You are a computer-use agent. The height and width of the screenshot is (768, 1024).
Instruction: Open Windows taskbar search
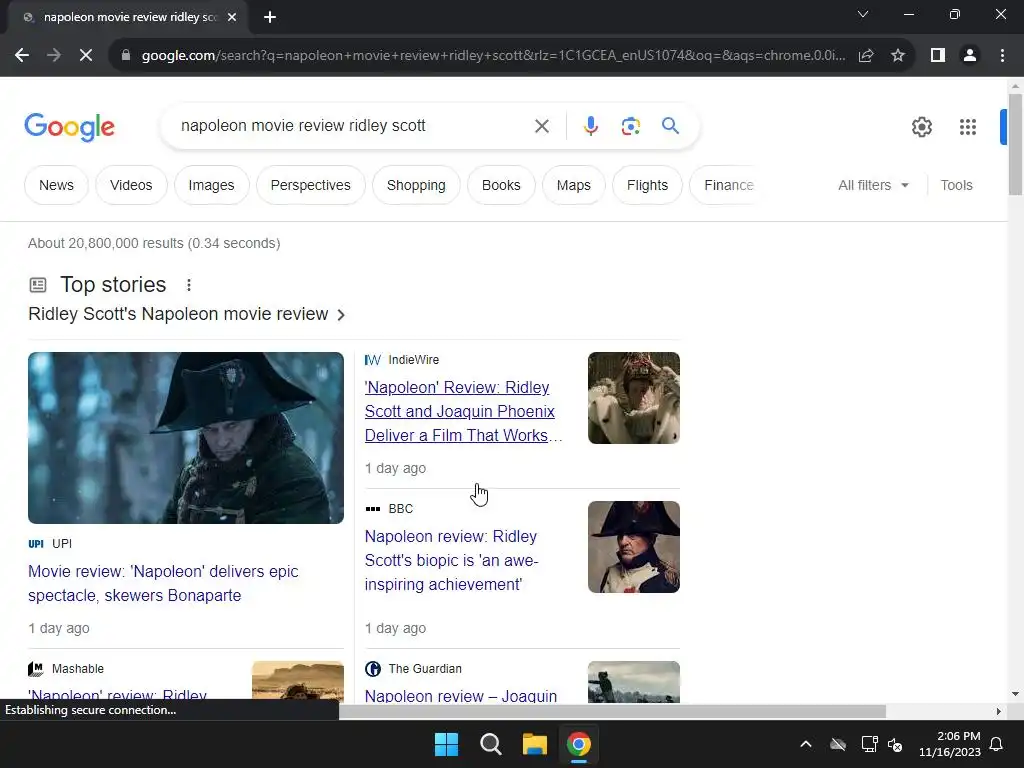490,744
